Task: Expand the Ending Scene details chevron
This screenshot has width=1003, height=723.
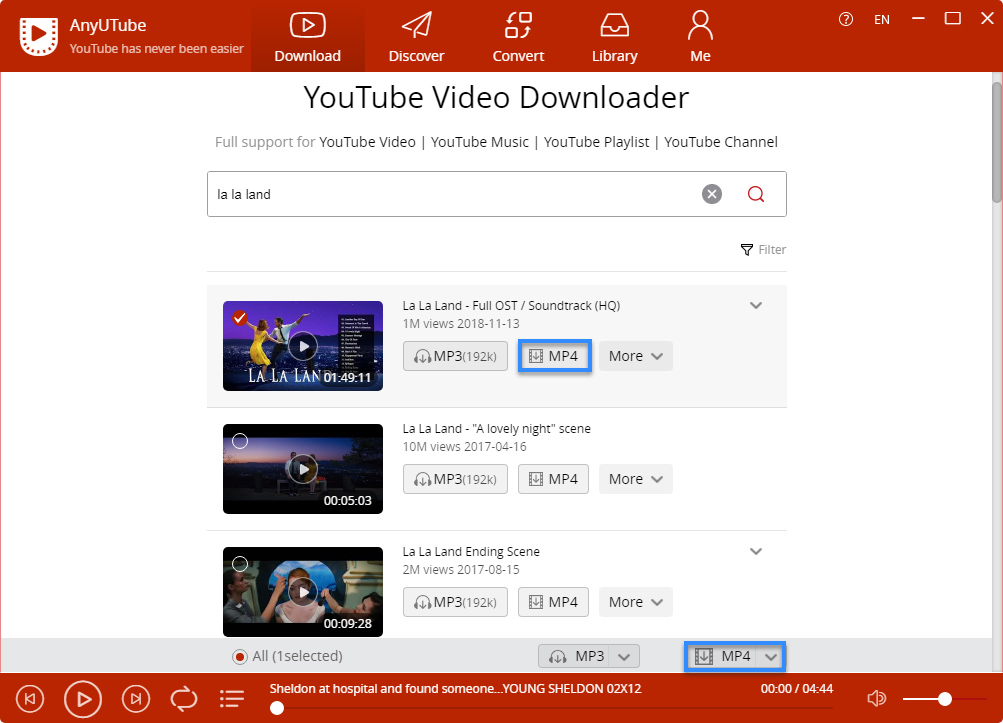Action: pyautogui.click(x=756, y=551)
